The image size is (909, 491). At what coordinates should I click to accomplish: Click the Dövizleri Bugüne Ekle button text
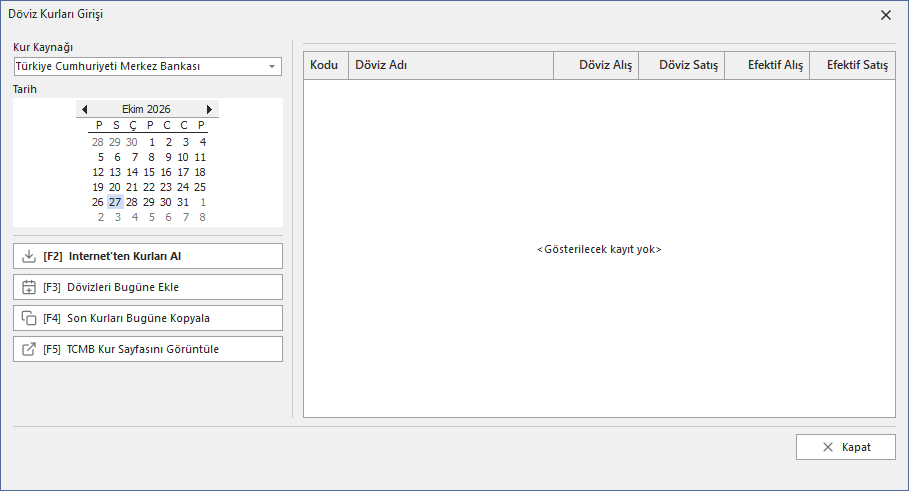pyautogui.click(x=123, y=287)
